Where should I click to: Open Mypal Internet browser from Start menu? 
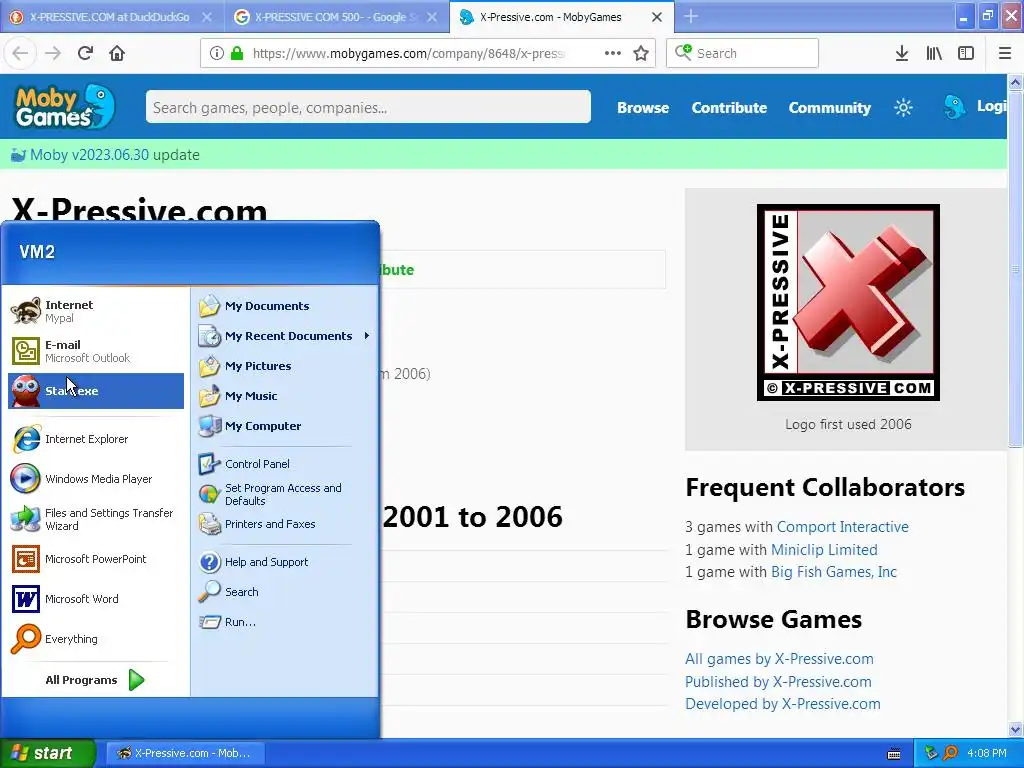click(96, 311)
